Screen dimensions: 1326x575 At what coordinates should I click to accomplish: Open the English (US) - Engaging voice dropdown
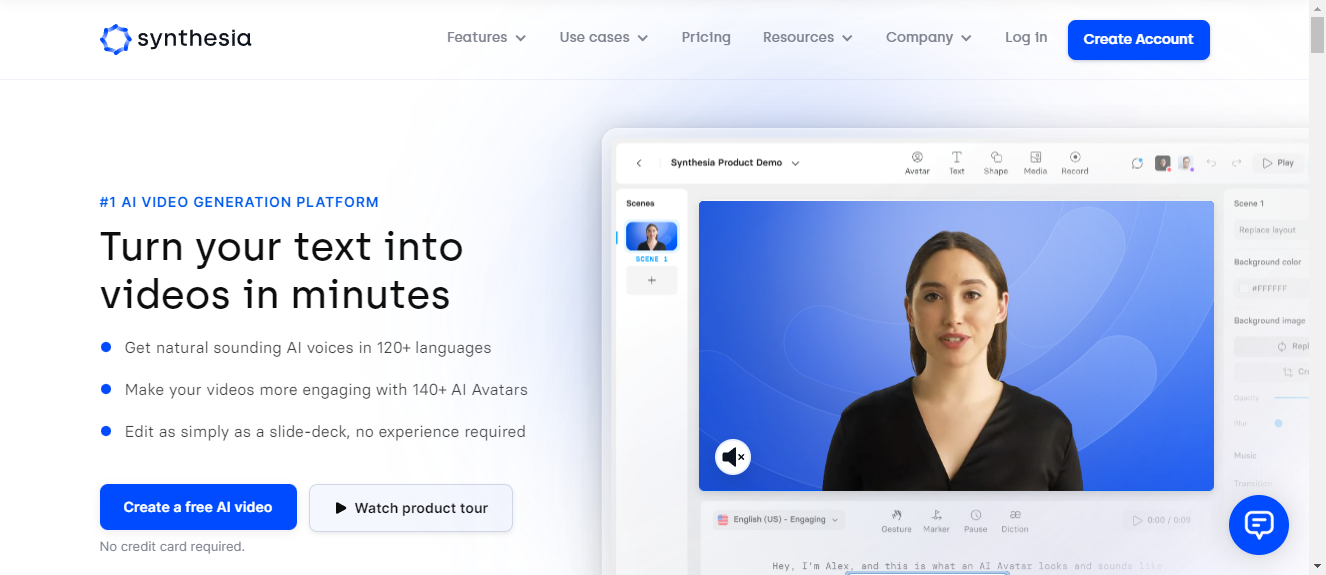(779, 520)
